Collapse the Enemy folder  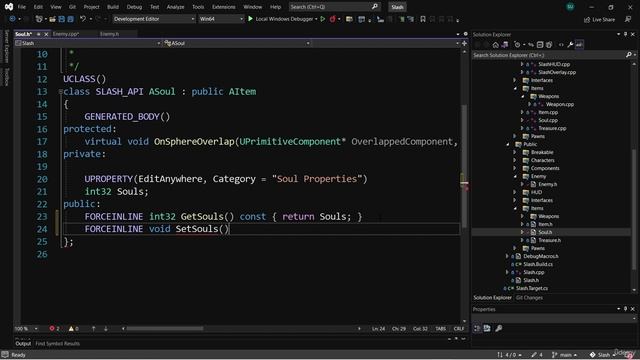(515, 176)
